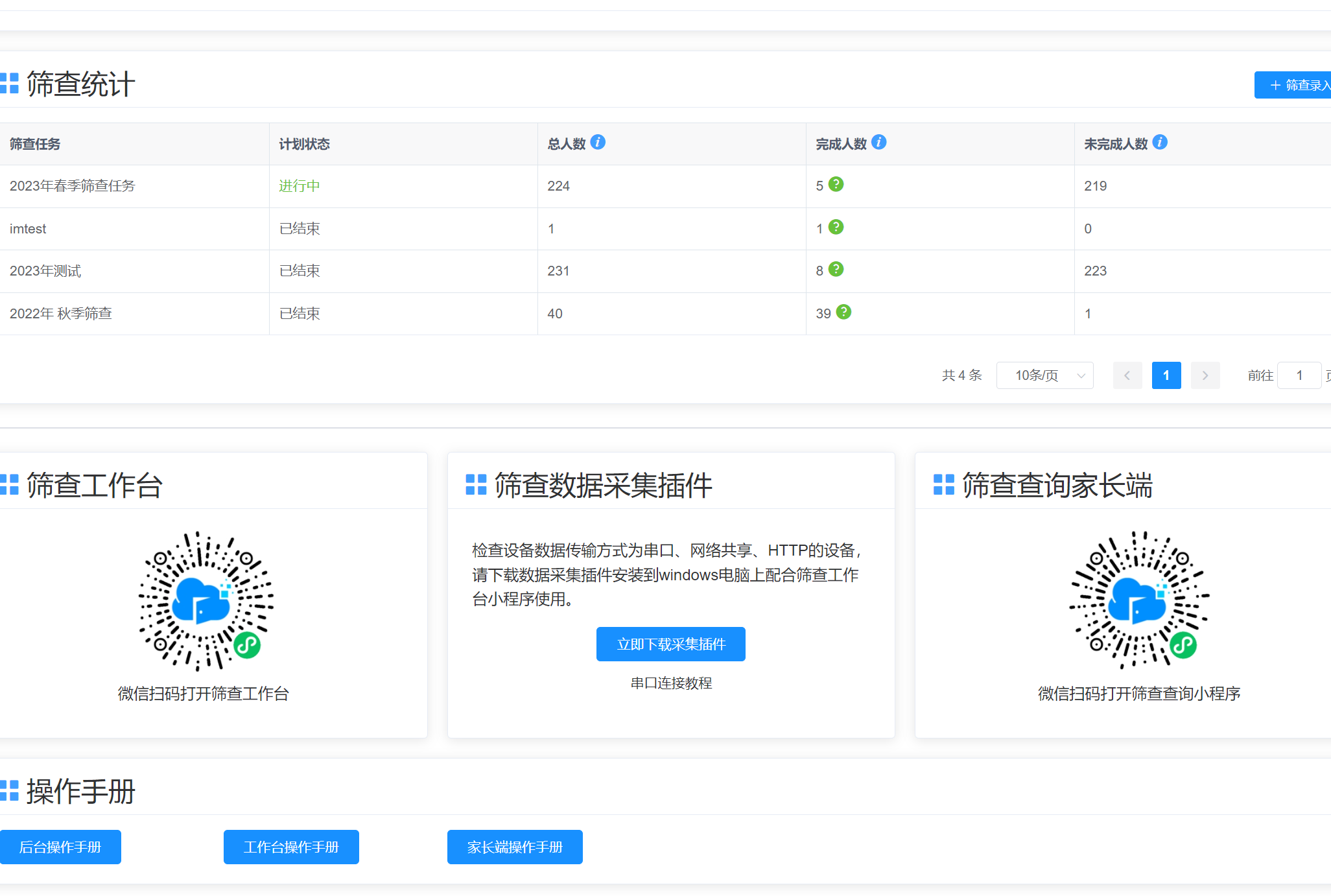1331x896 pixels.
Task: Click the 筛查数据采集插件 section title
Action: click(x=604, y=485)
